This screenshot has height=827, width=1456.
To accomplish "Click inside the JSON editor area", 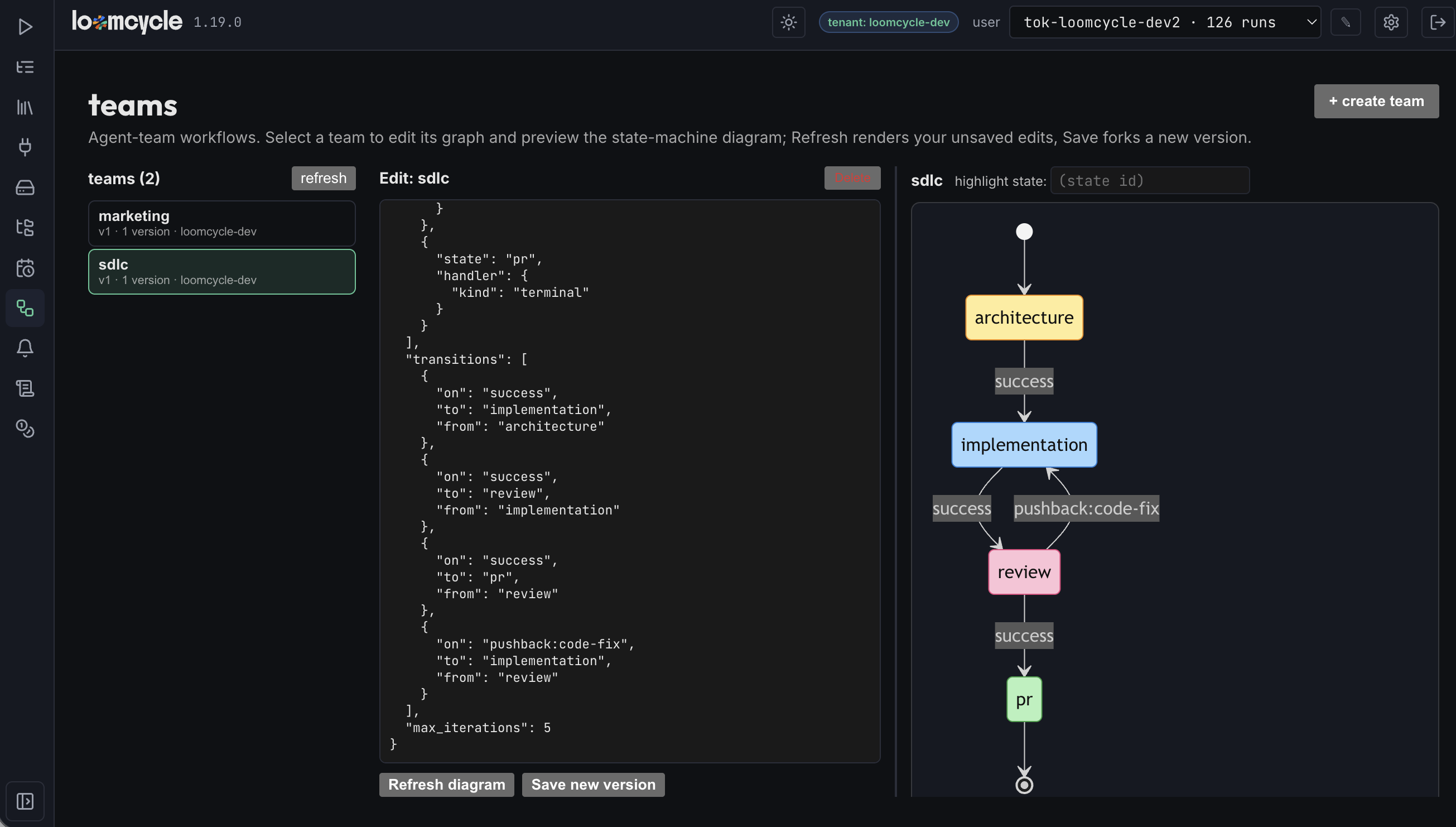I will tap(629, 480).
